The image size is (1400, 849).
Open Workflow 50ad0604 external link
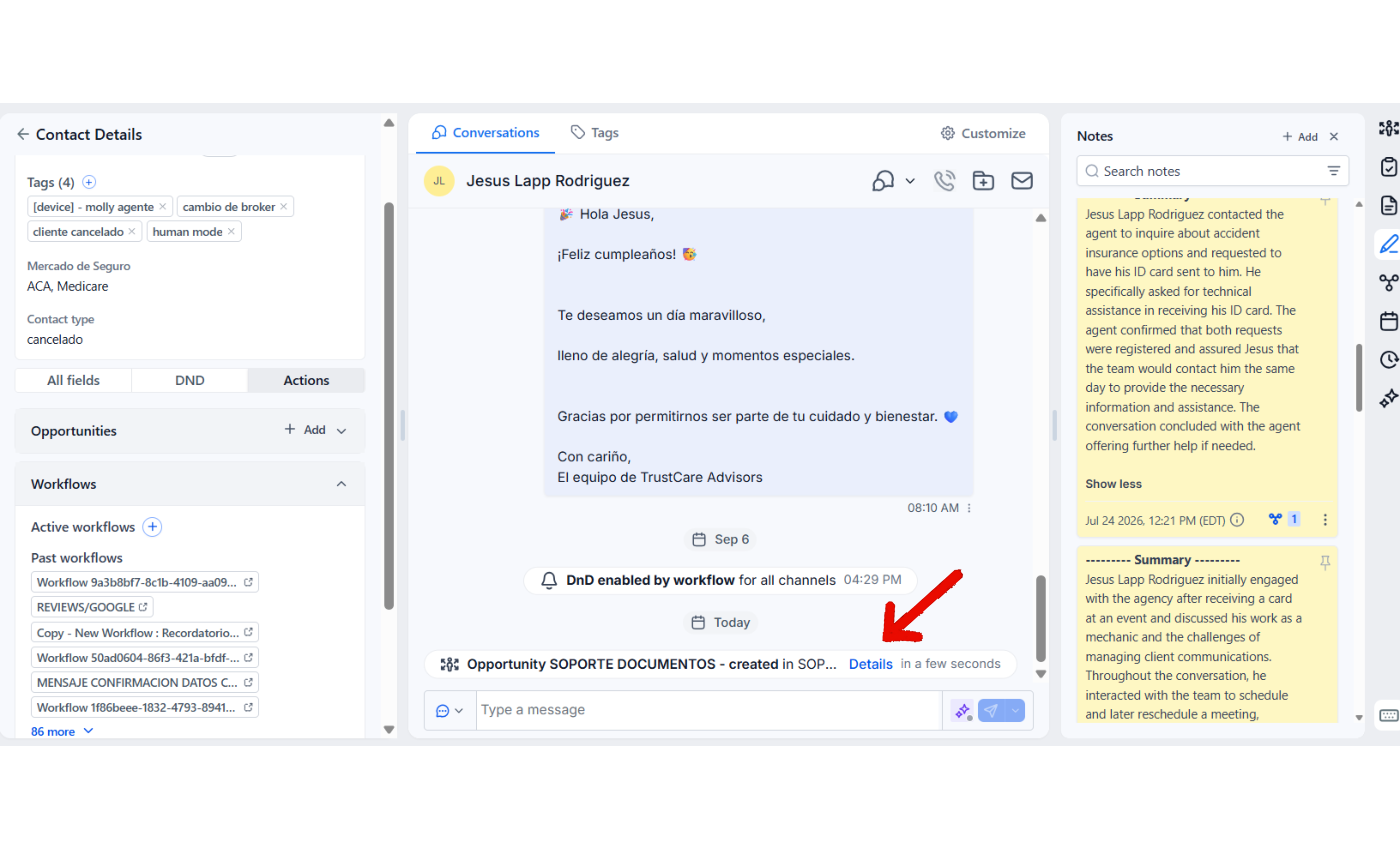point(248,658)
